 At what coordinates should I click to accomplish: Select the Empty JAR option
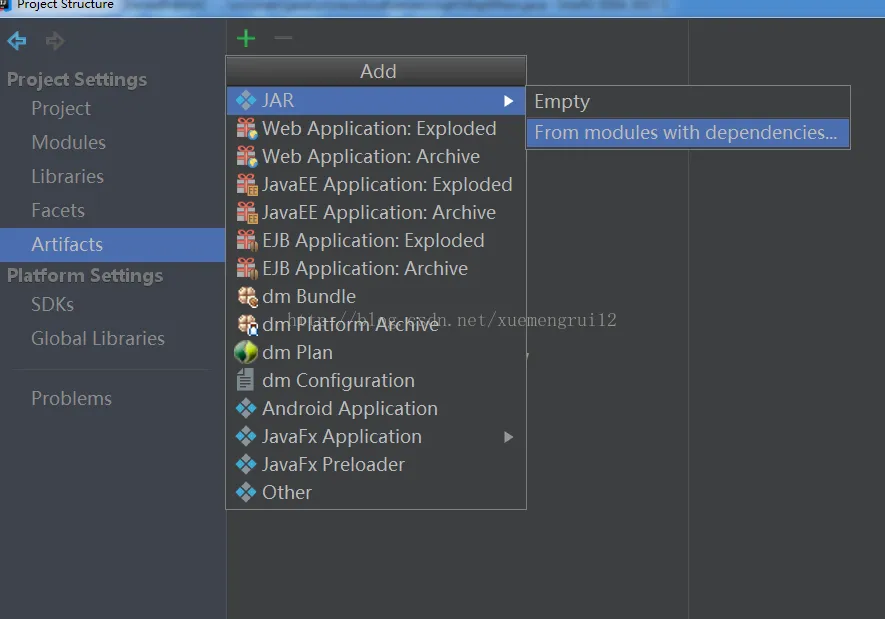pos(562,102)
